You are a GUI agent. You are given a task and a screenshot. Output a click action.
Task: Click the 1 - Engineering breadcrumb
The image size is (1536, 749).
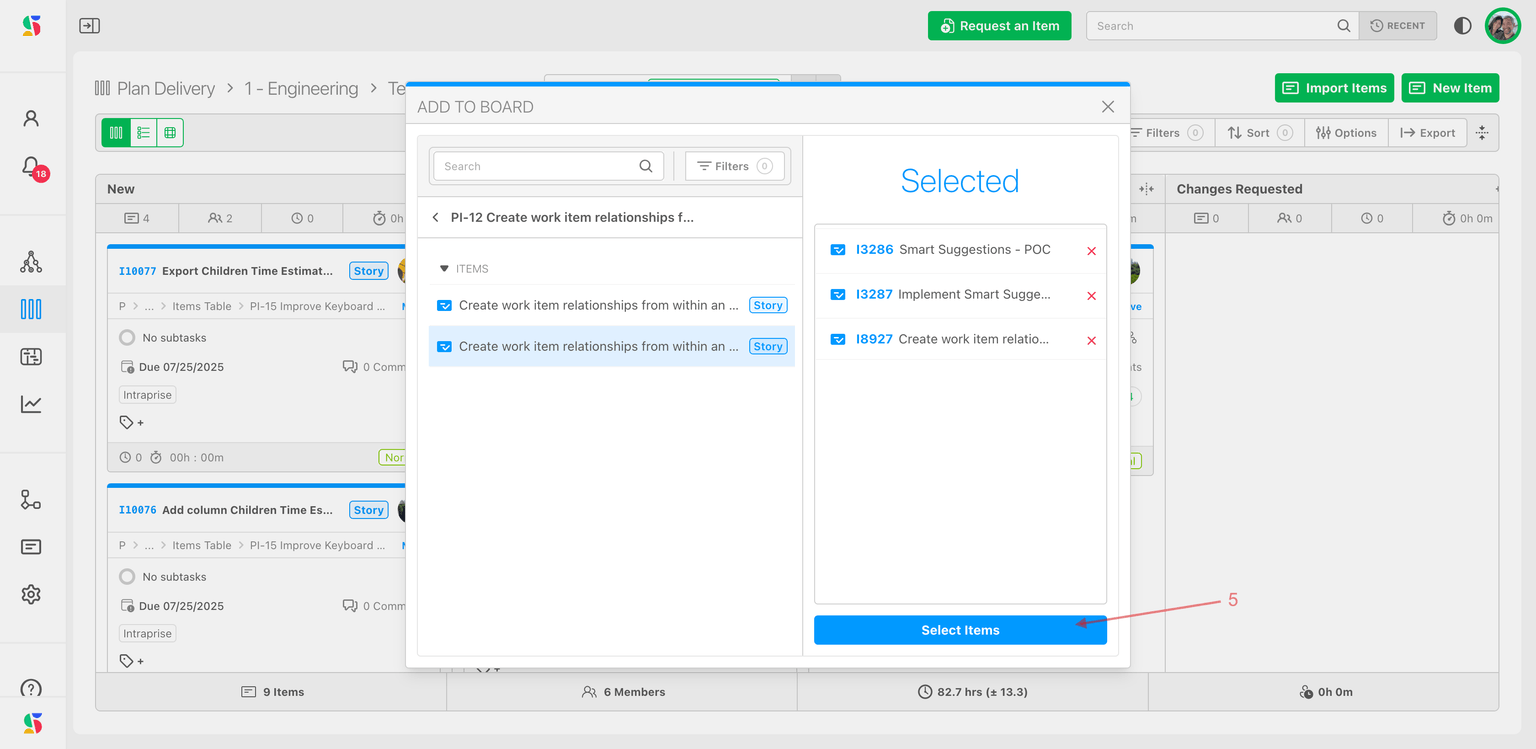click(301, 89)
